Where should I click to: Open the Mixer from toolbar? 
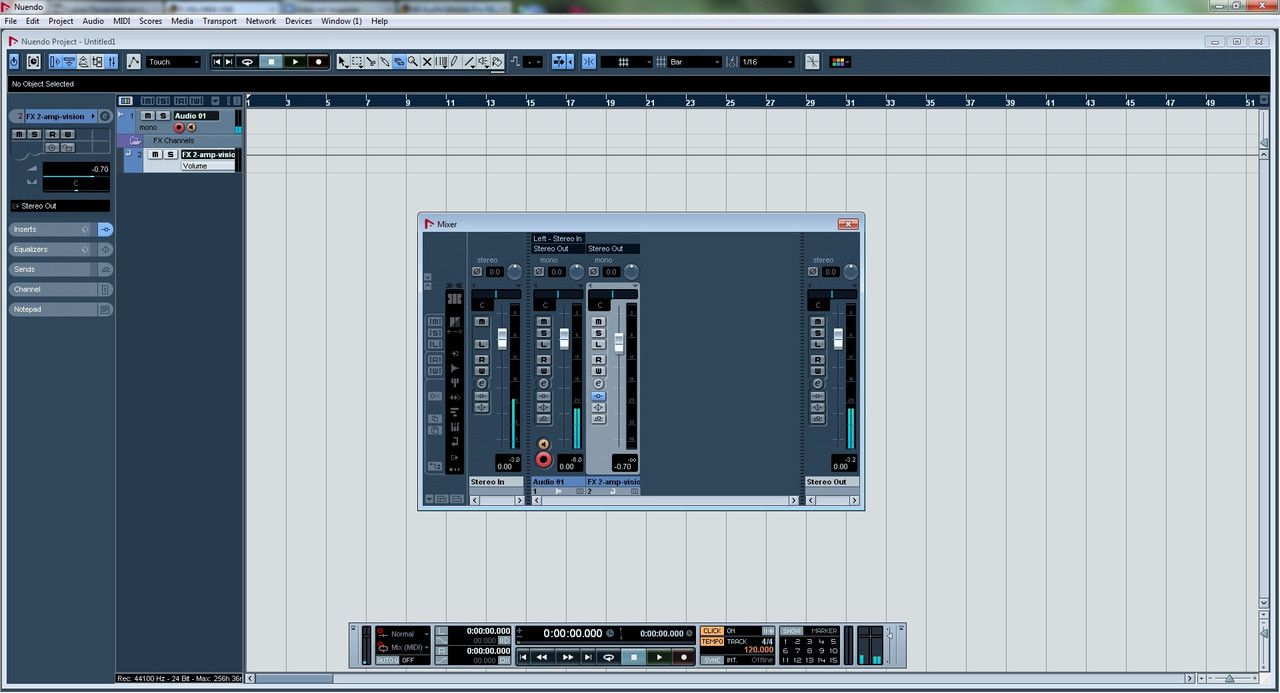tap(111, 62)
